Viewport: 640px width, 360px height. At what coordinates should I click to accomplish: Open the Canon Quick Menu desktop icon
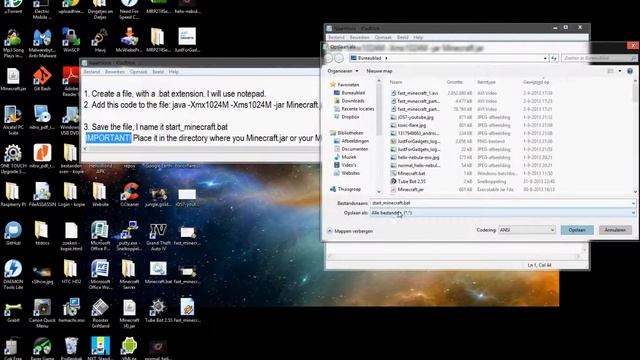coord(42,313)
